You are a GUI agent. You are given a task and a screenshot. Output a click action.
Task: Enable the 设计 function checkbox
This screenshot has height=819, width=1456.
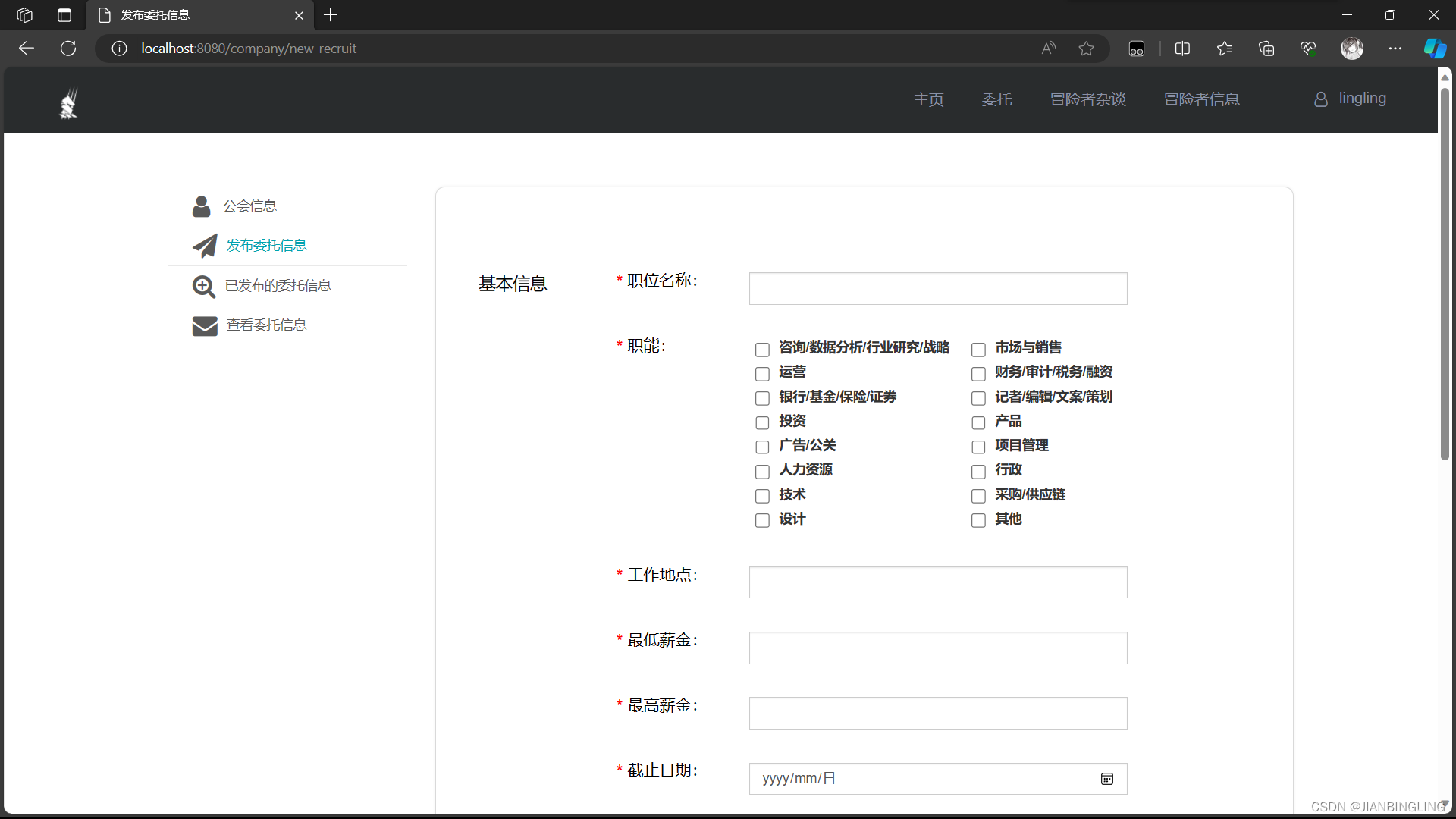[x=762, y=520]
